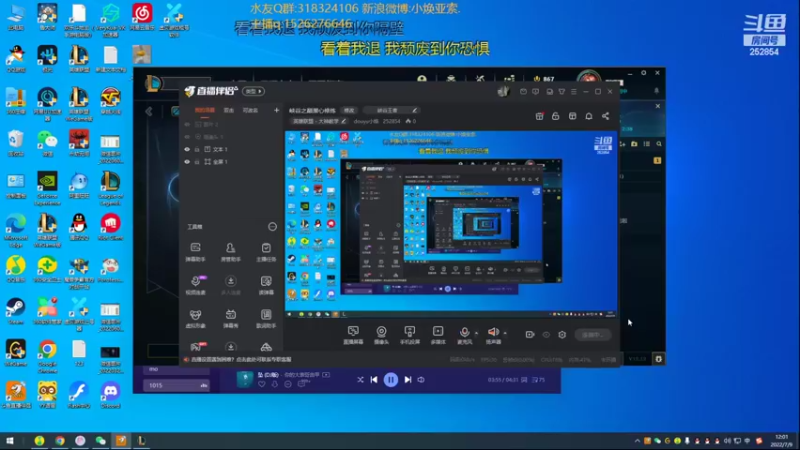Viewport: 800px width, 450px height.
Task: Click the record video icon beside settings
Action: (530, 335)
